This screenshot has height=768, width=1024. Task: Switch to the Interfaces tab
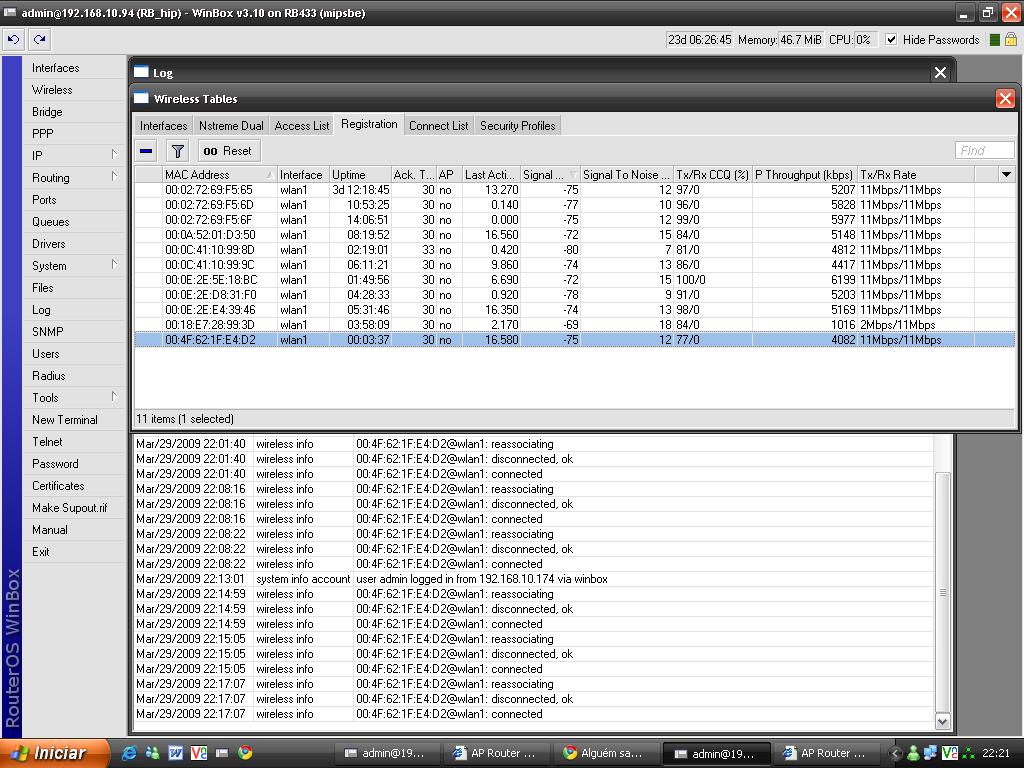pos(163,125)
